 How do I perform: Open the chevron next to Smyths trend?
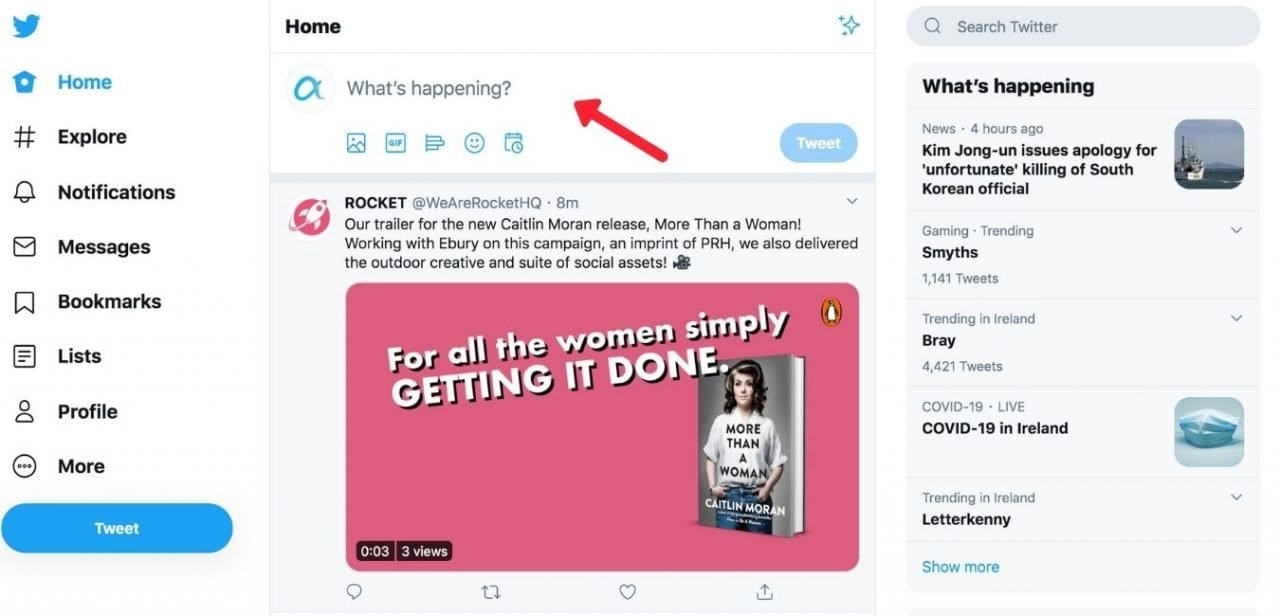pos(1238,230)
